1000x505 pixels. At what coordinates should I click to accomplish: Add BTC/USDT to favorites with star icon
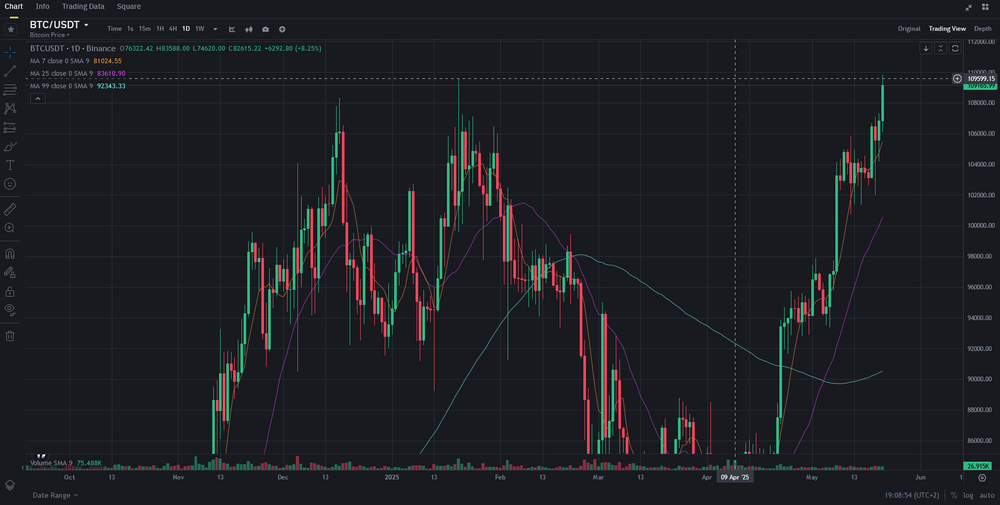point(11,29)
